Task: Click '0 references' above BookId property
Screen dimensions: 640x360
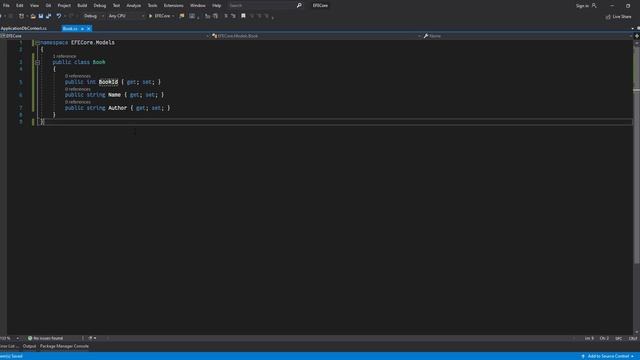Action: [x=78, y=76]
